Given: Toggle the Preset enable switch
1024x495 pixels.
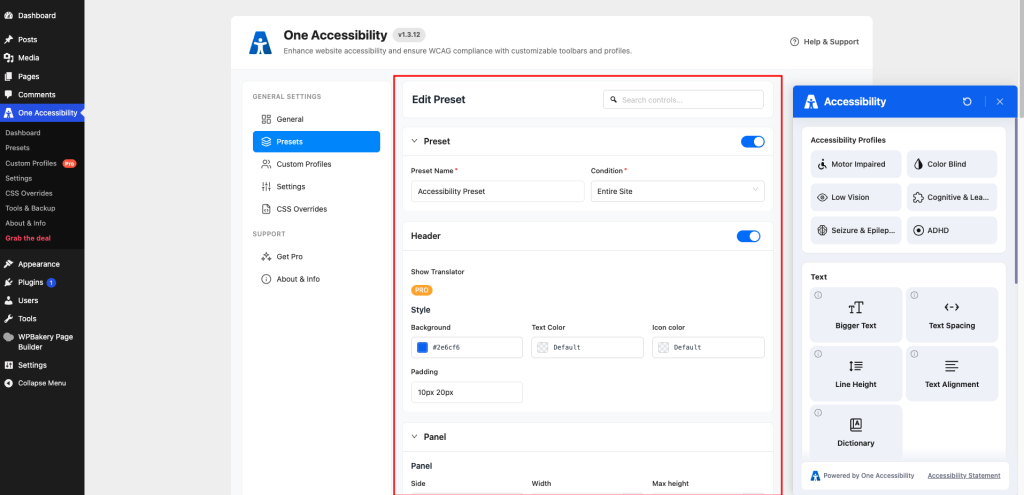Looking at the screenshot, I should click(752, 142).
